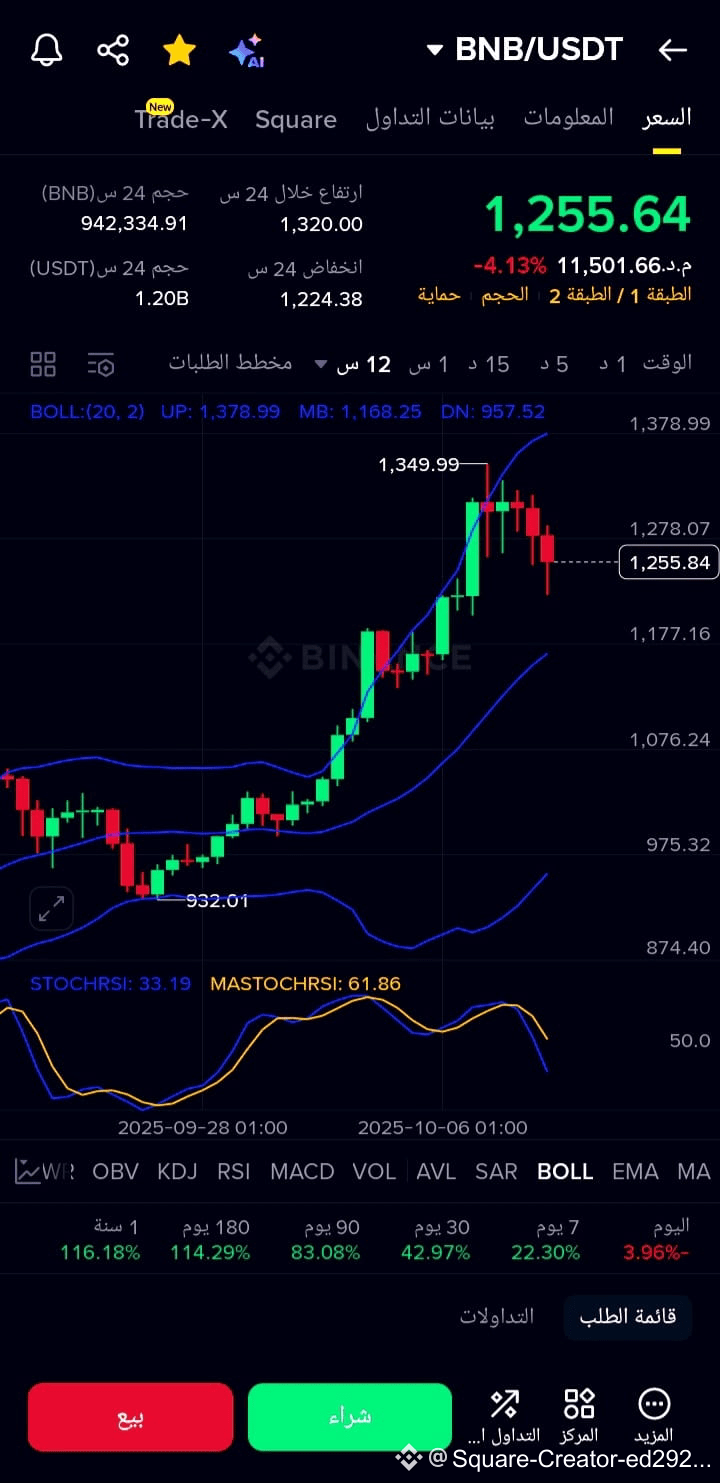Tap the الحجم tag
720x1483 pixels.
coord(505,295)
